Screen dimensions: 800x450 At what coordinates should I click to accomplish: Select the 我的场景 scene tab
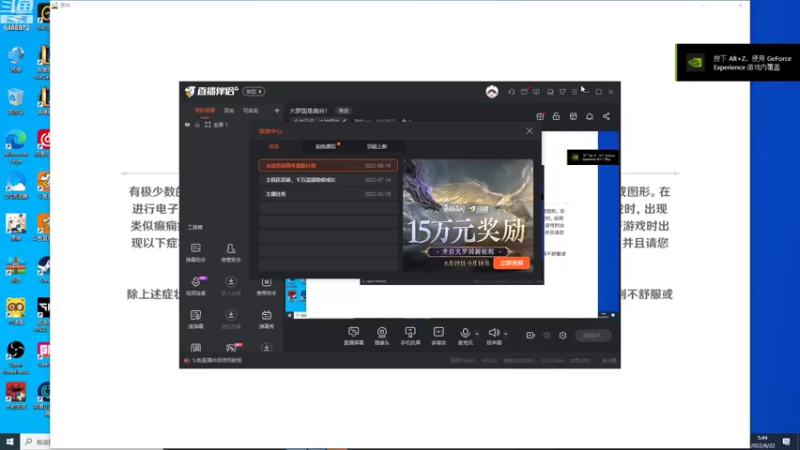point(205,111)
